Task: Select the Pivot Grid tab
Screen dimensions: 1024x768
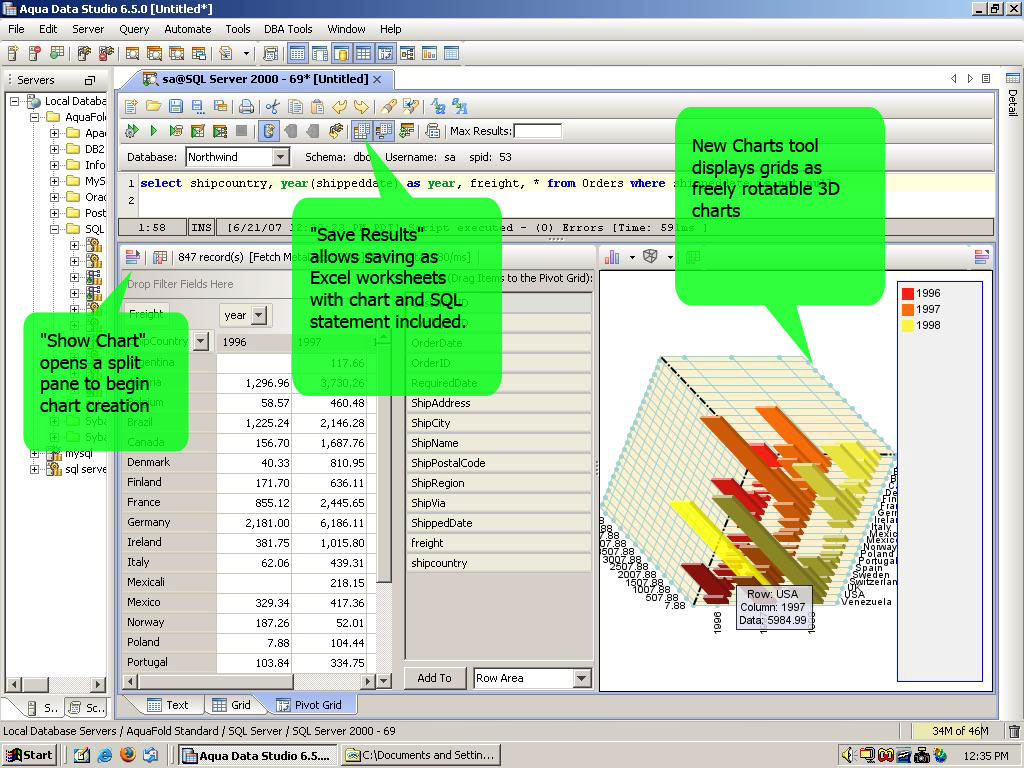Action: coord(309,705)
